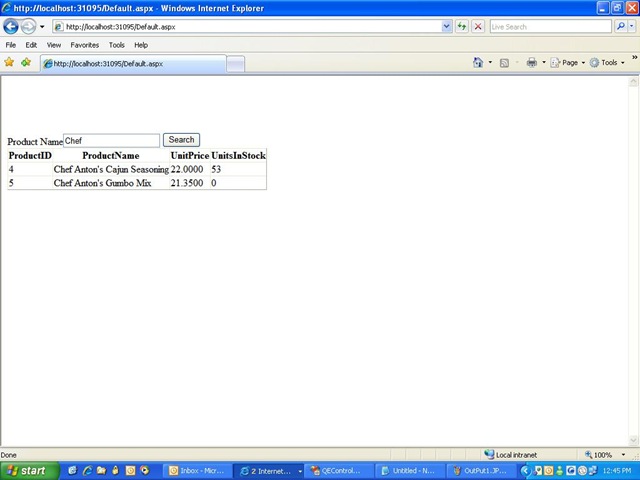This screenshot has width=640, height=480.
Task: Stop loading with the red X icon
Action: coord(478,27)
